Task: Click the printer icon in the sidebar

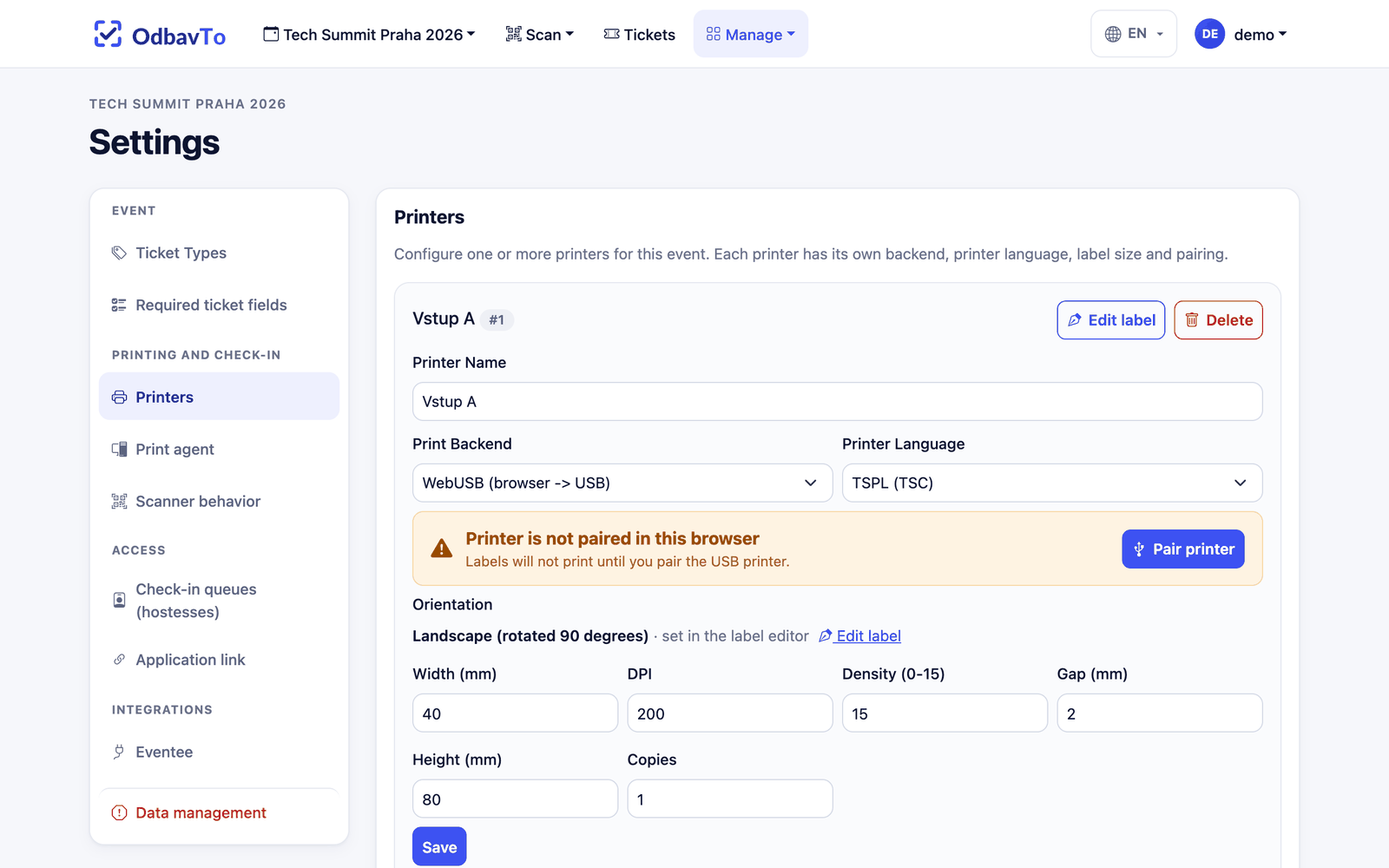Action: 119,397
